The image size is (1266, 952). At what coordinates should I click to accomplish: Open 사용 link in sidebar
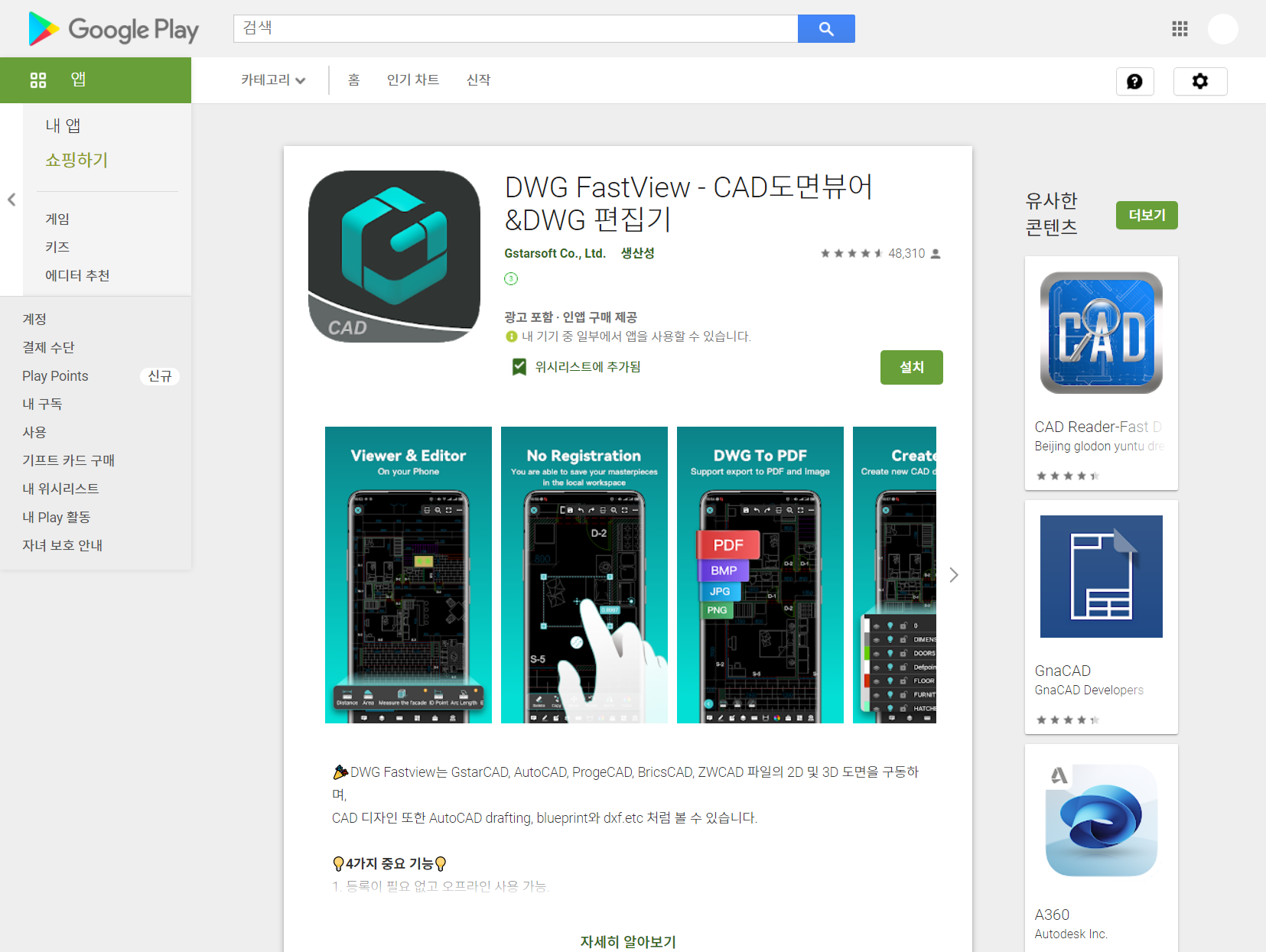pyautogui.click(x=34, y=432)
